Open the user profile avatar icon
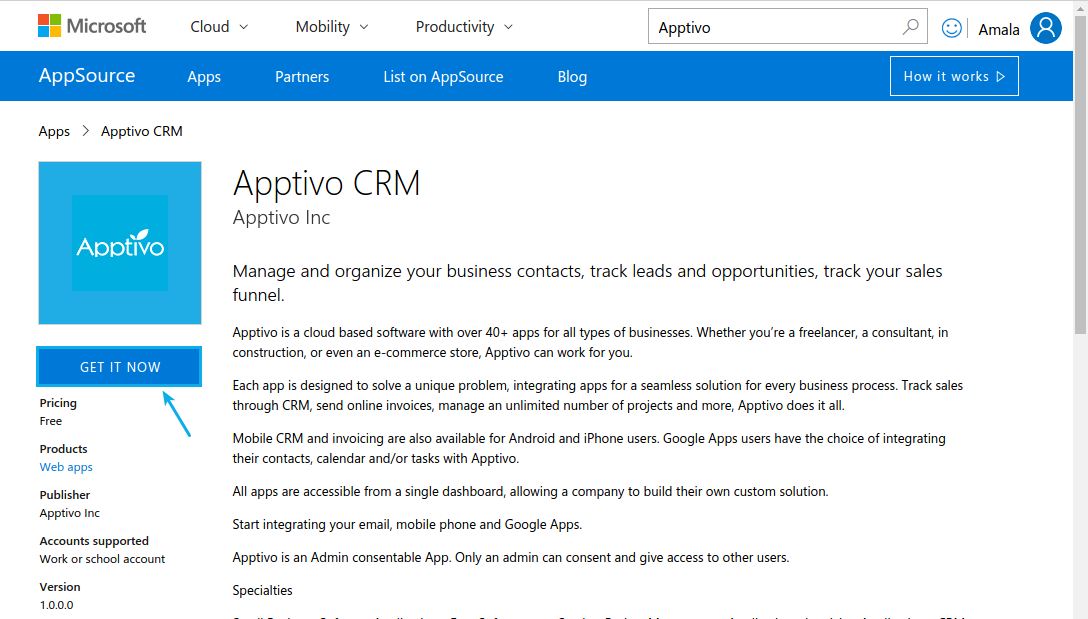Viewport: 1088px width, 619px height. tap(1046, 28)
